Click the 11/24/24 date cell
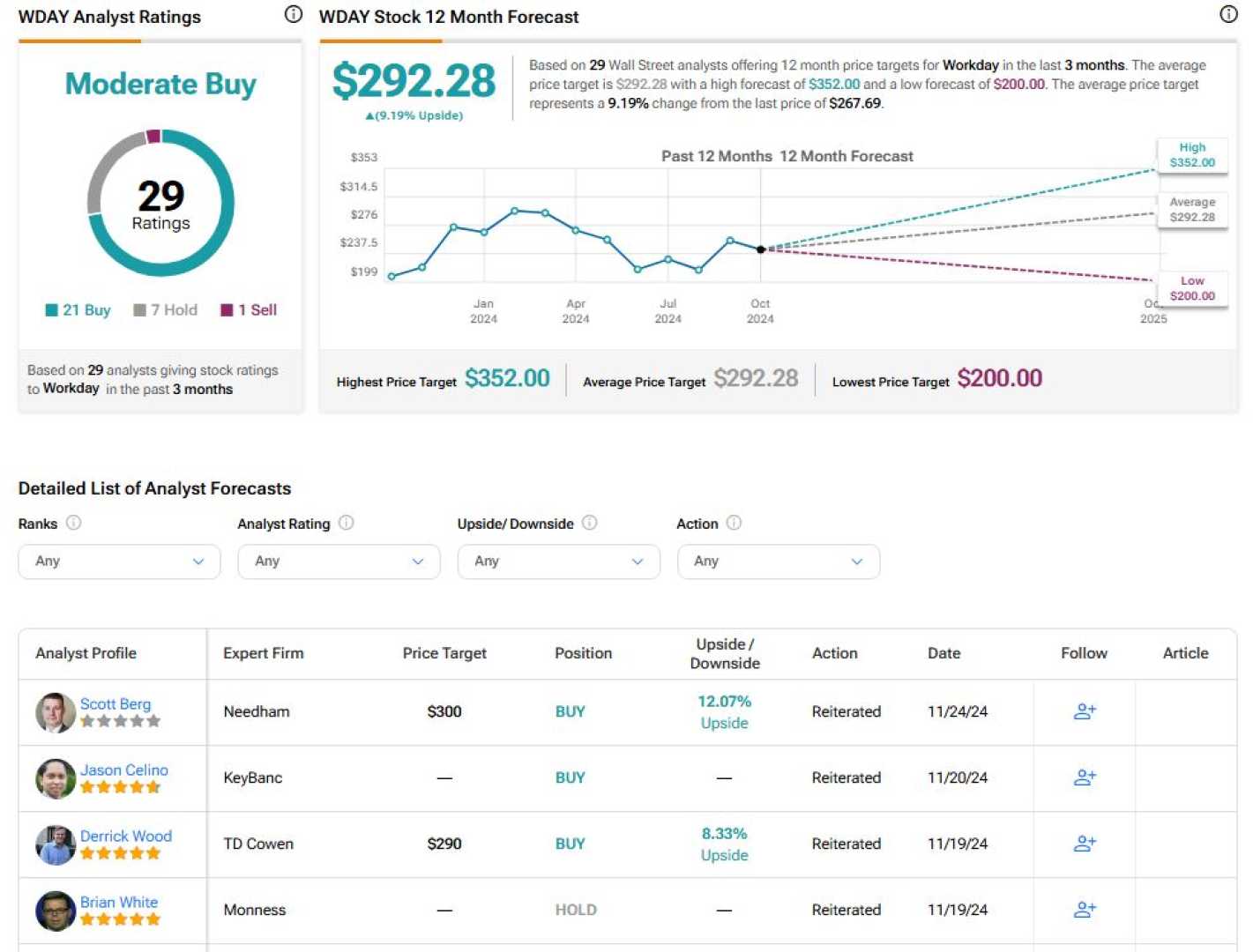The image size is (1253, 952). click(958, 711)
